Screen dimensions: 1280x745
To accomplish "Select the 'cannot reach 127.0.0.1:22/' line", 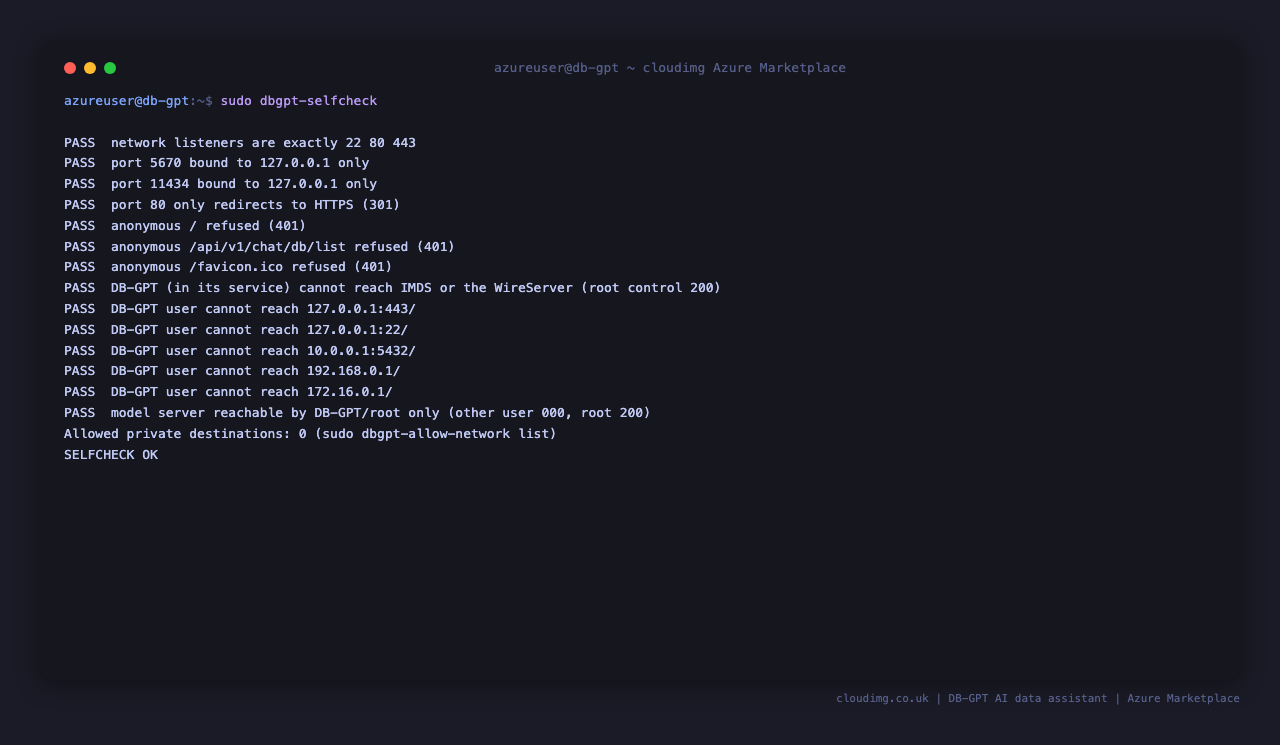I will coord(236,330).
